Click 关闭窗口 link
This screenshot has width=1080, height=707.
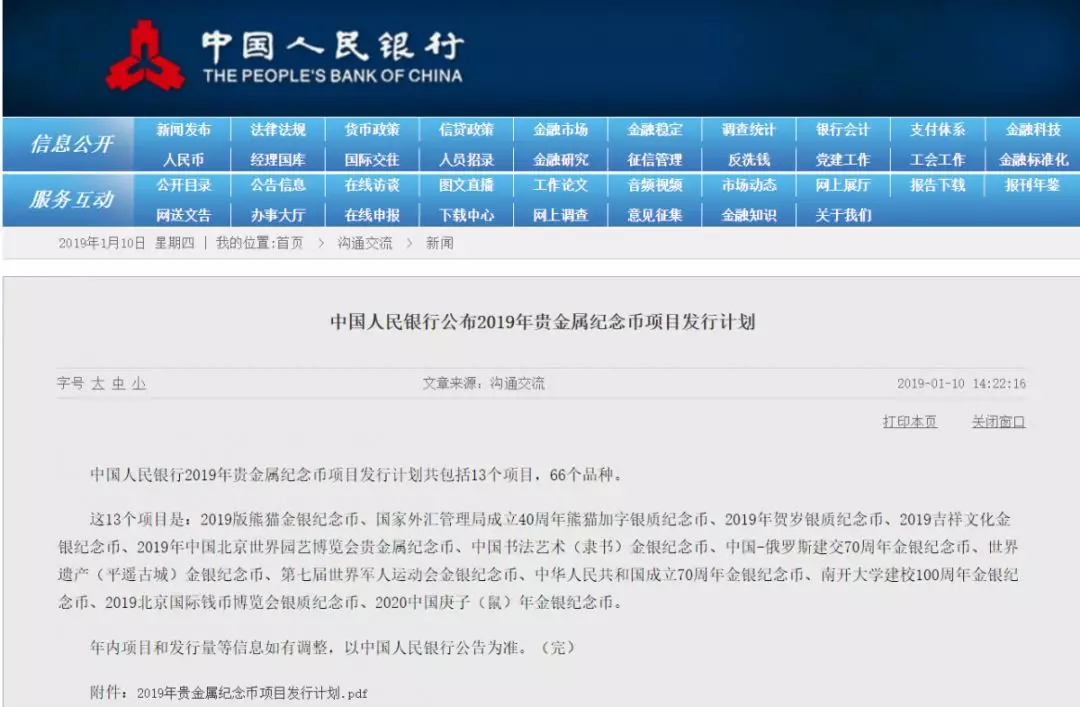click(998, 422)
